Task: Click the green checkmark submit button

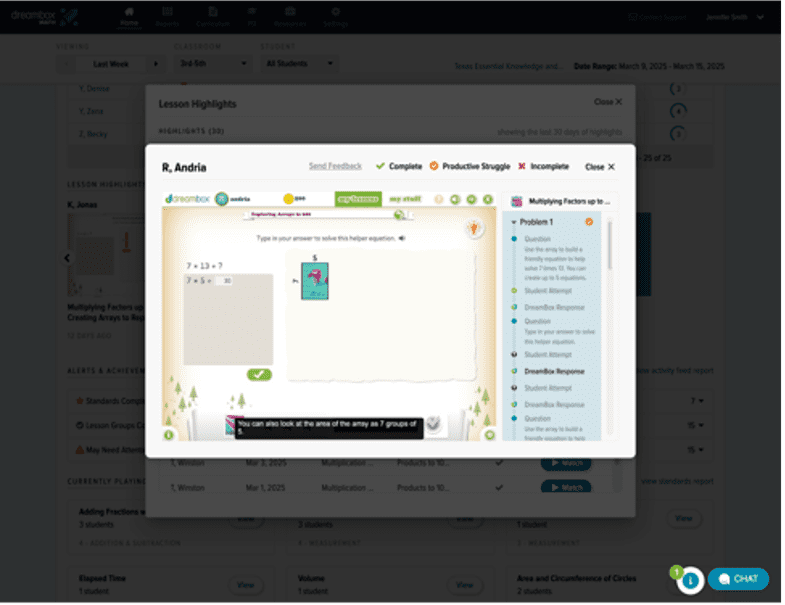Action: [x=259, y=375]
